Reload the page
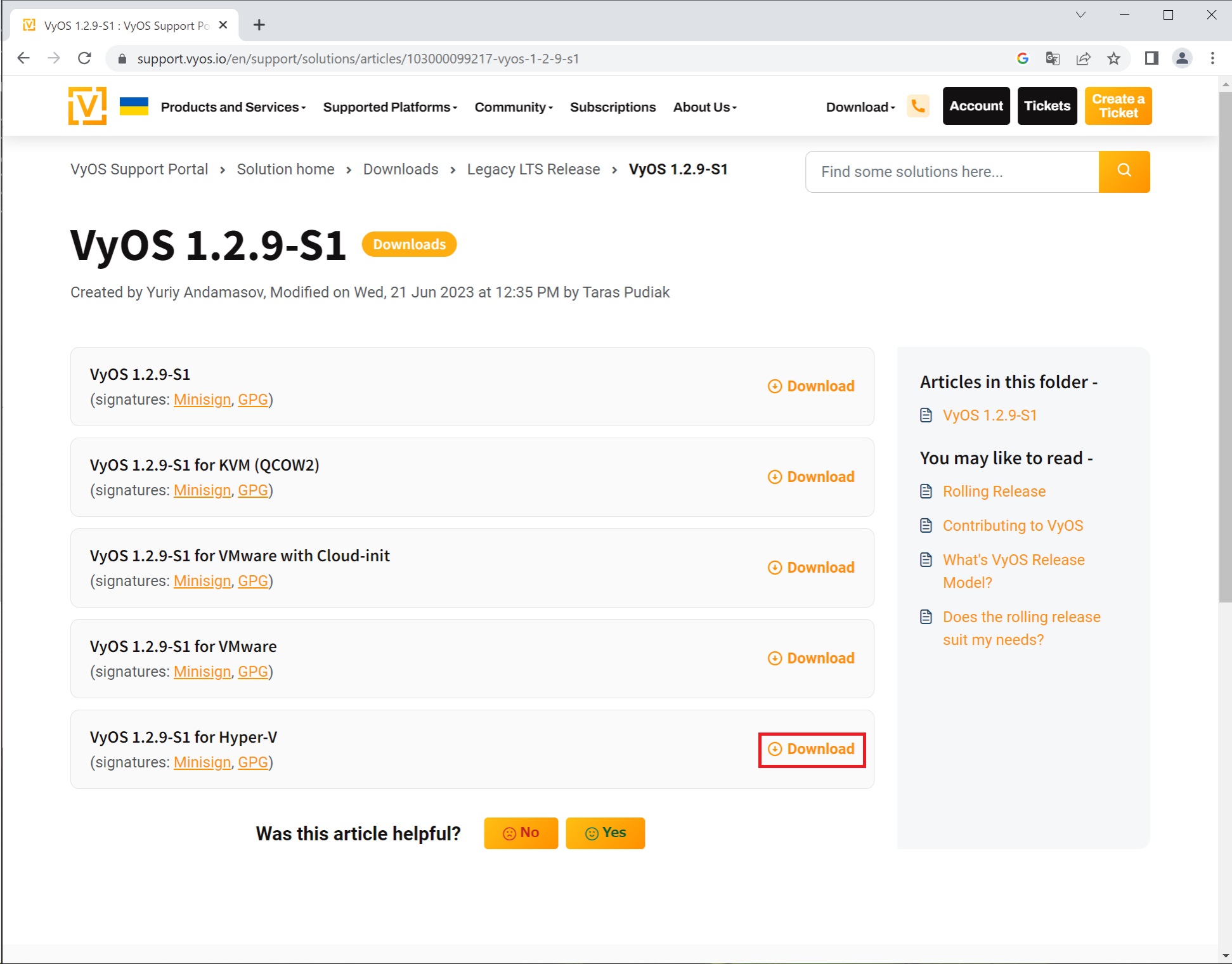Screen dimensions: 1232x964 point(84,58)
